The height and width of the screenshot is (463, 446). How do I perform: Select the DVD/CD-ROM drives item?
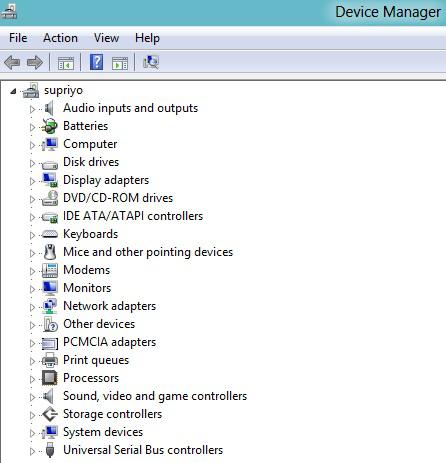[x=118, y=198]
